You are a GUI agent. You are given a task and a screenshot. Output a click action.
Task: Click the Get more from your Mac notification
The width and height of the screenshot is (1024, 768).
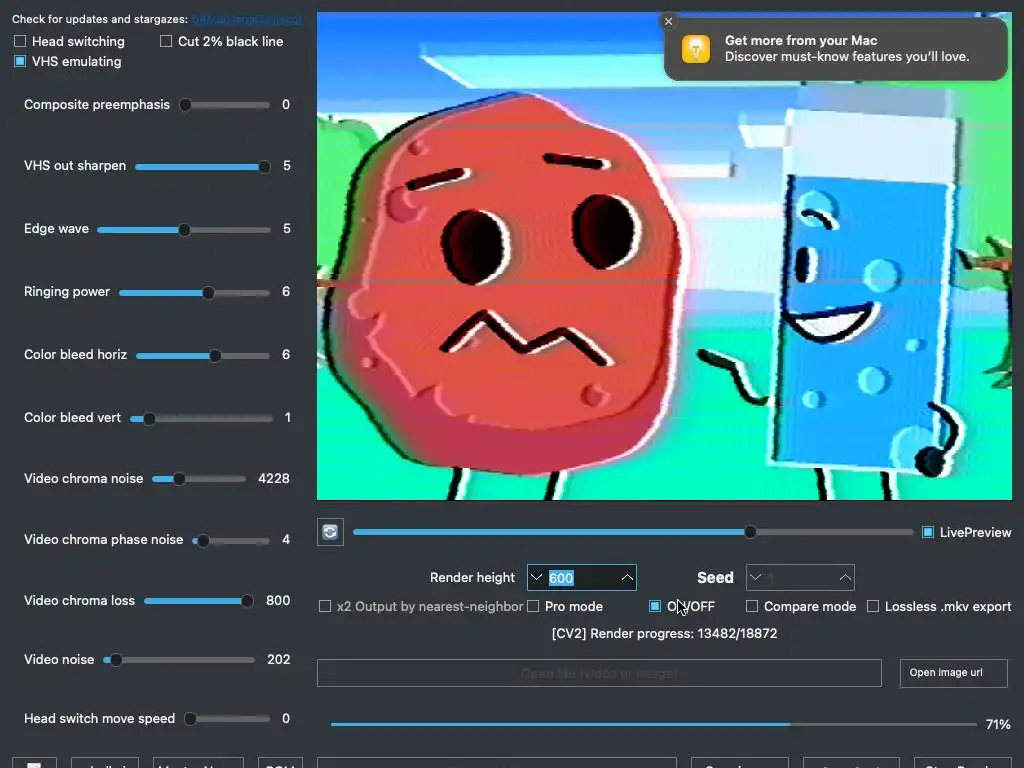(x=835, y=49)
